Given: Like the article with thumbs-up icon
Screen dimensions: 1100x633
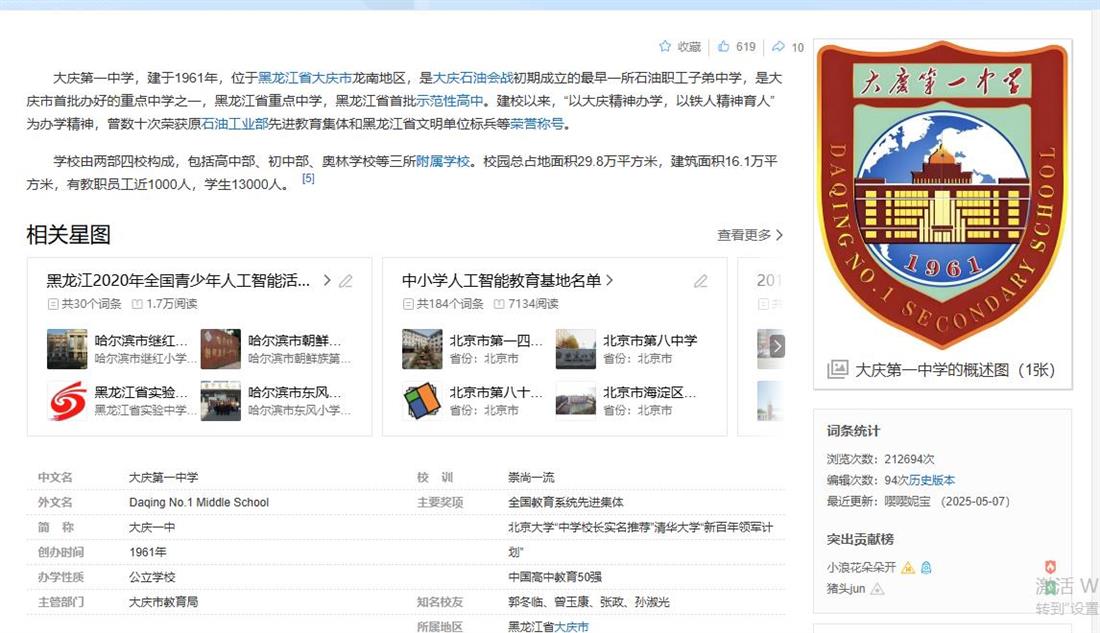Looking at the screenshot, I should (x=724, y=46).
